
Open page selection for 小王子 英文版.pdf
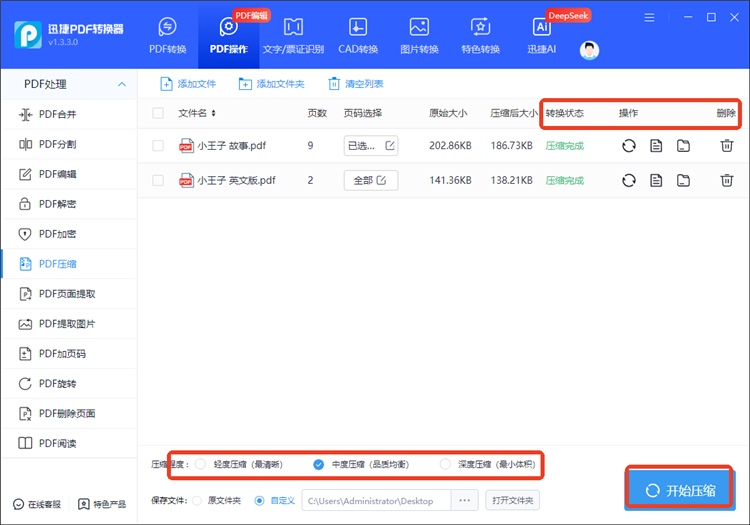(371, 180)
